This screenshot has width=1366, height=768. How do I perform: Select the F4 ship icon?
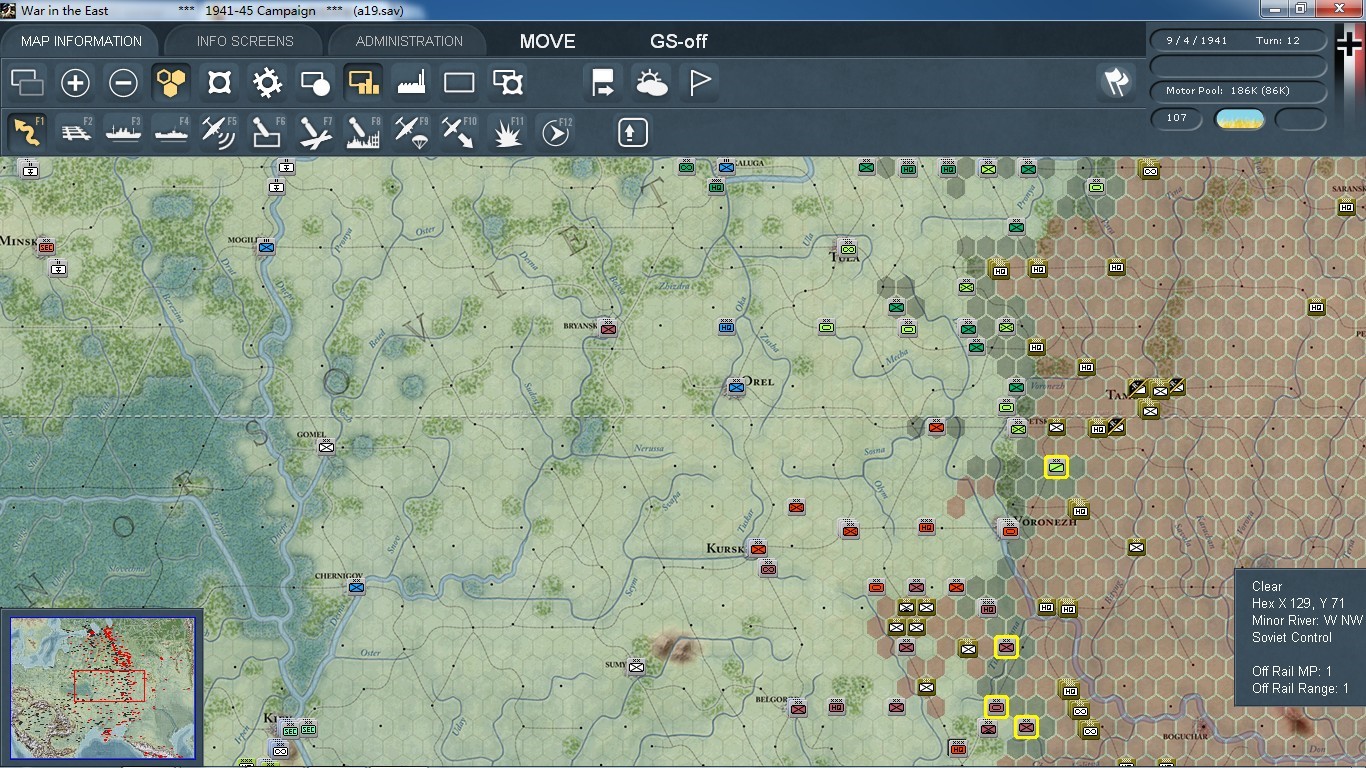click(x=171, y=132)
